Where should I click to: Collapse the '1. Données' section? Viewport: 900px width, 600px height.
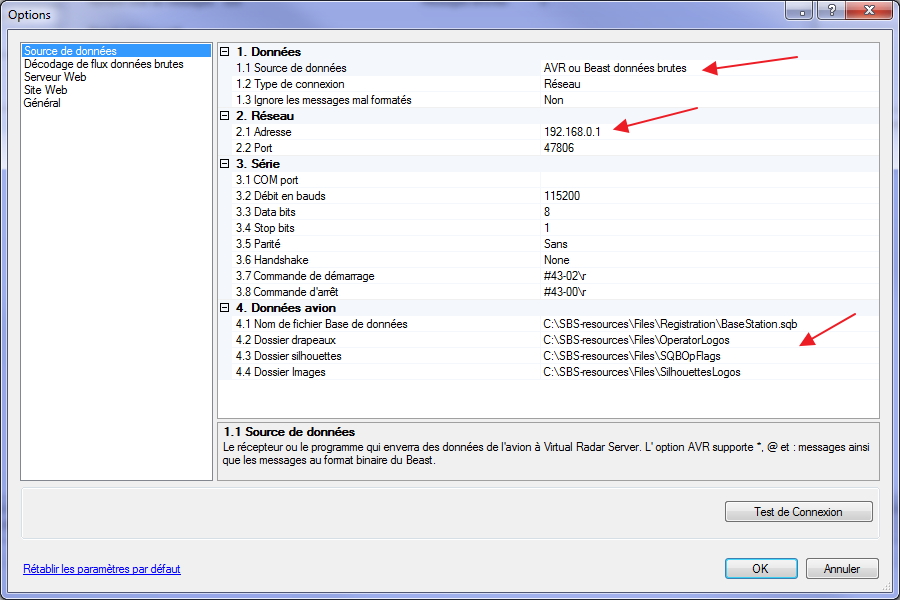point(225,52)
